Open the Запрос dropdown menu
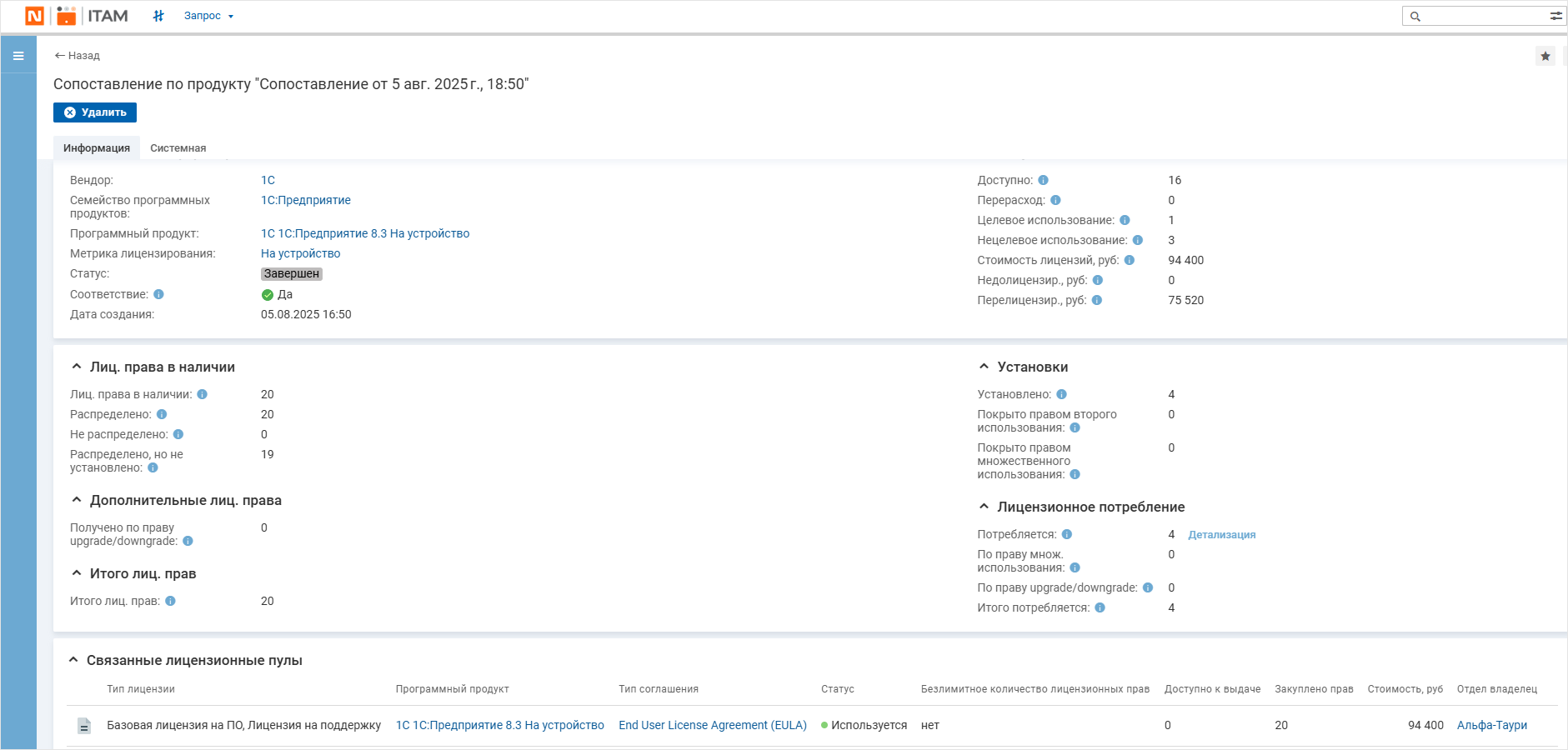1568x750 pixels. click(208, 16)
